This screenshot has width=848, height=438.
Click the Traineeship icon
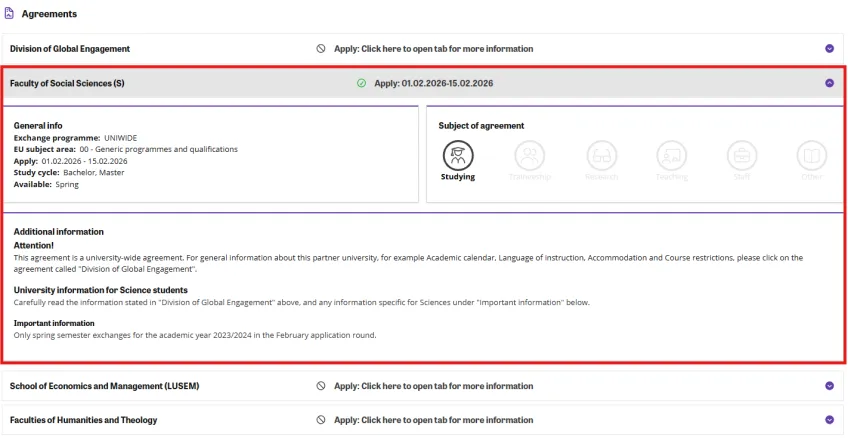pos(529,155)
